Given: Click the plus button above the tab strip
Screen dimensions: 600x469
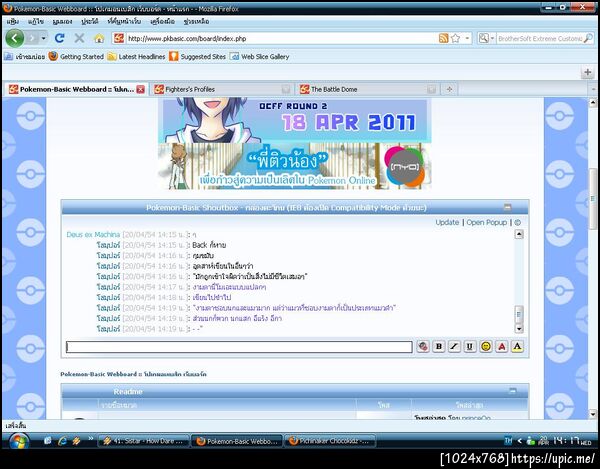Looking at the screenshot, I should 587,72.
